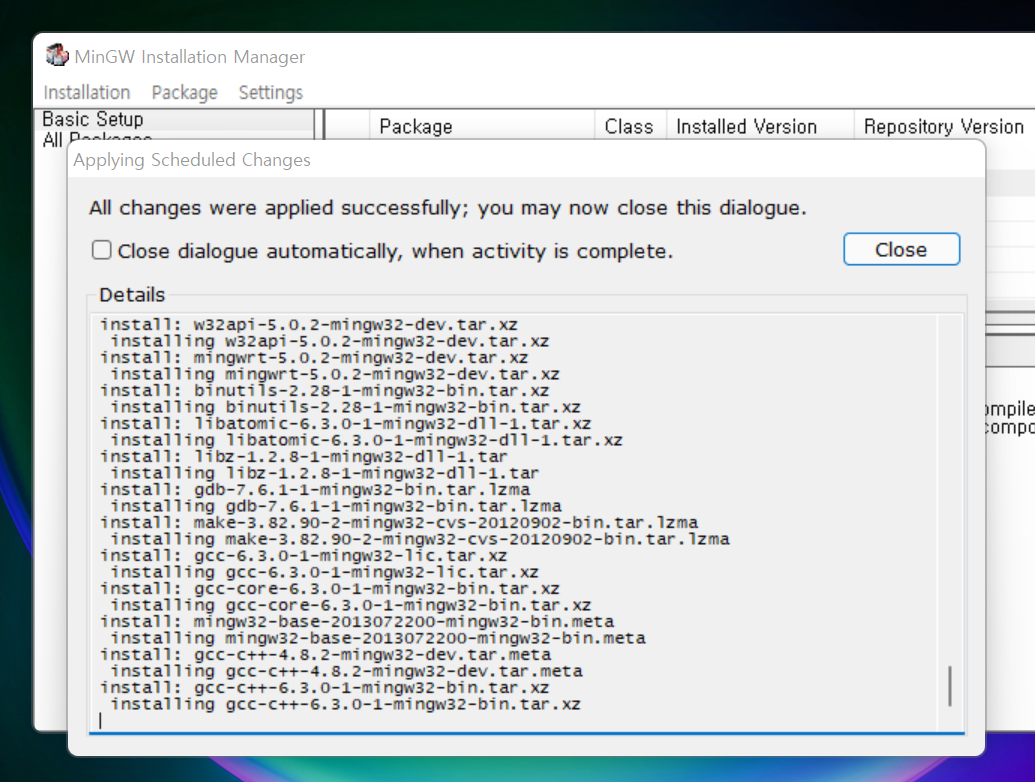
Task: Enable close dialogue automatically checkbox
Action: click(102, 250)
